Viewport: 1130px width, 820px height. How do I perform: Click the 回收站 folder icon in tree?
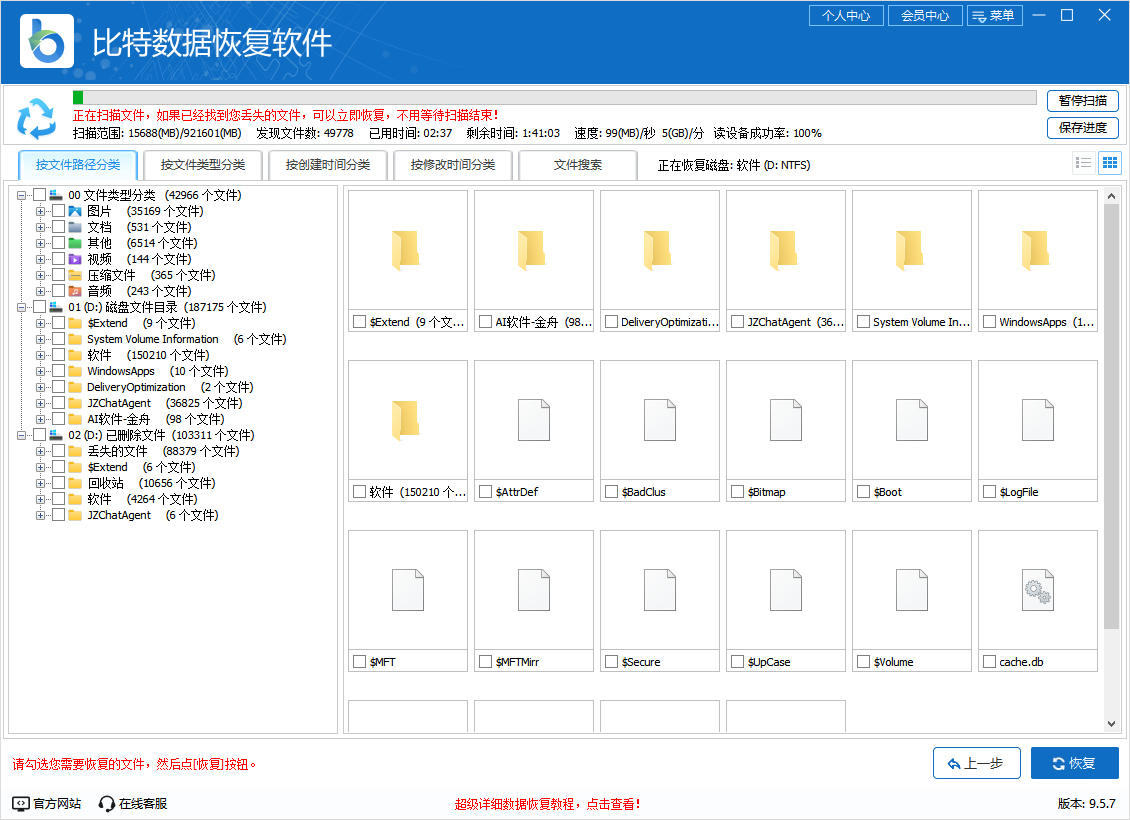pyautogui.click(x=75, y=483)
